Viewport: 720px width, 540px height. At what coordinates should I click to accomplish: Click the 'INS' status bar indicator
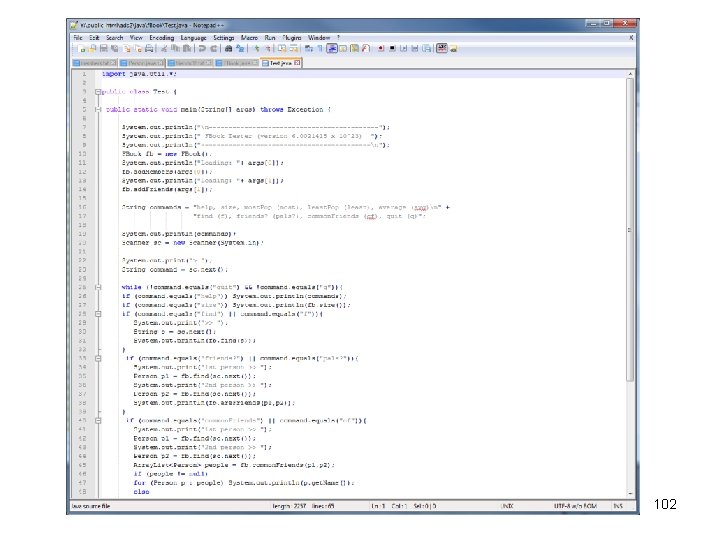pyautogui.click(x=618, y=506)
